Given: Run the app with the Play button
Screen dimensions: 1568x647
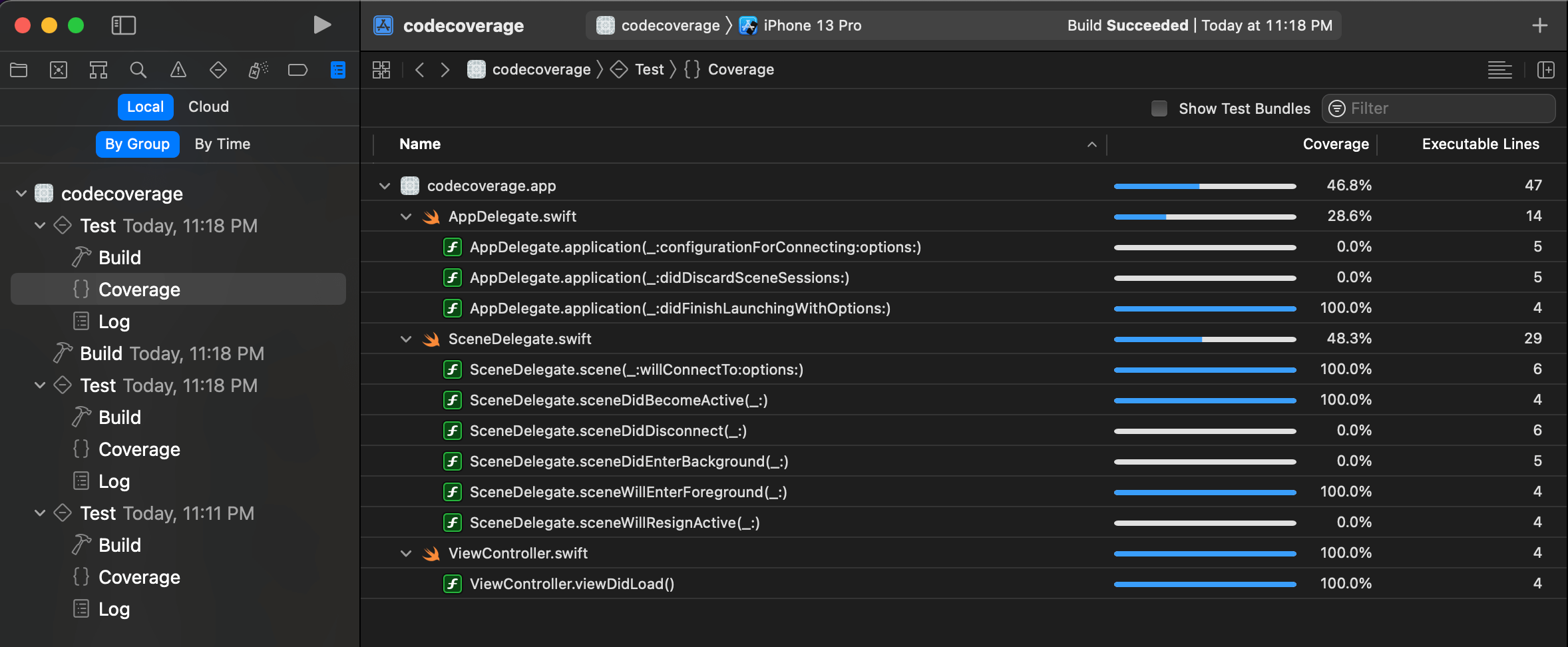Looking at the screenshot, I should tap(322, 25).
